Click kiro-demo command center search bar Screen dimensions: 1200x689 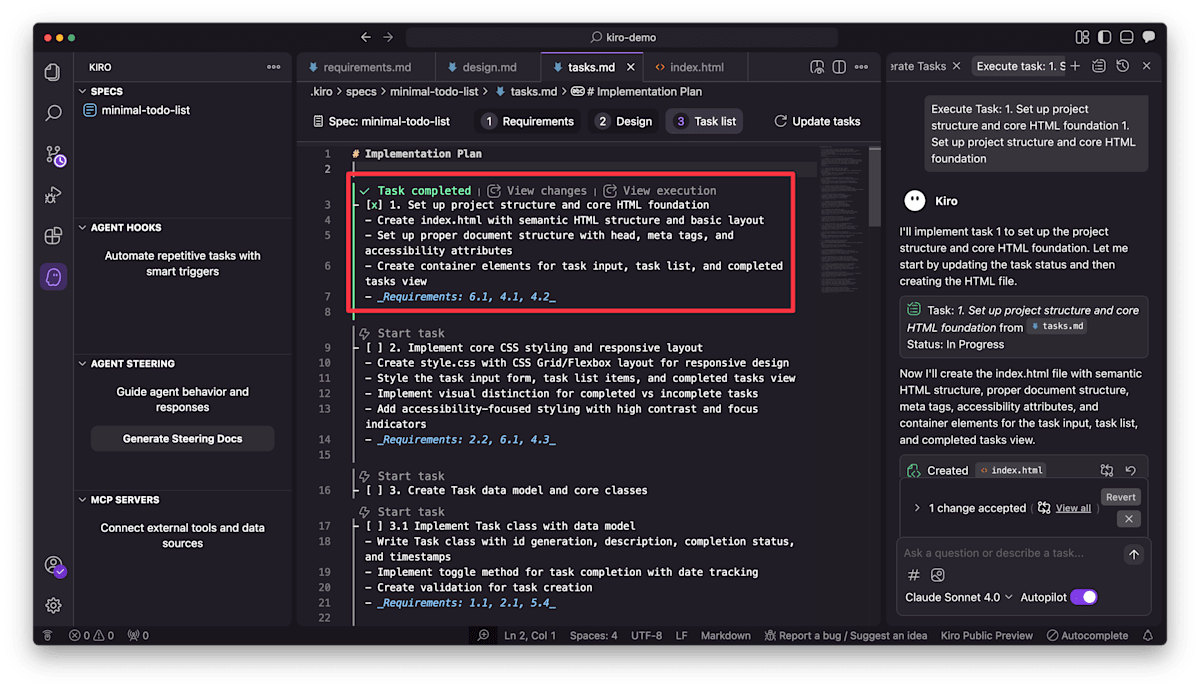coord(621,37)
